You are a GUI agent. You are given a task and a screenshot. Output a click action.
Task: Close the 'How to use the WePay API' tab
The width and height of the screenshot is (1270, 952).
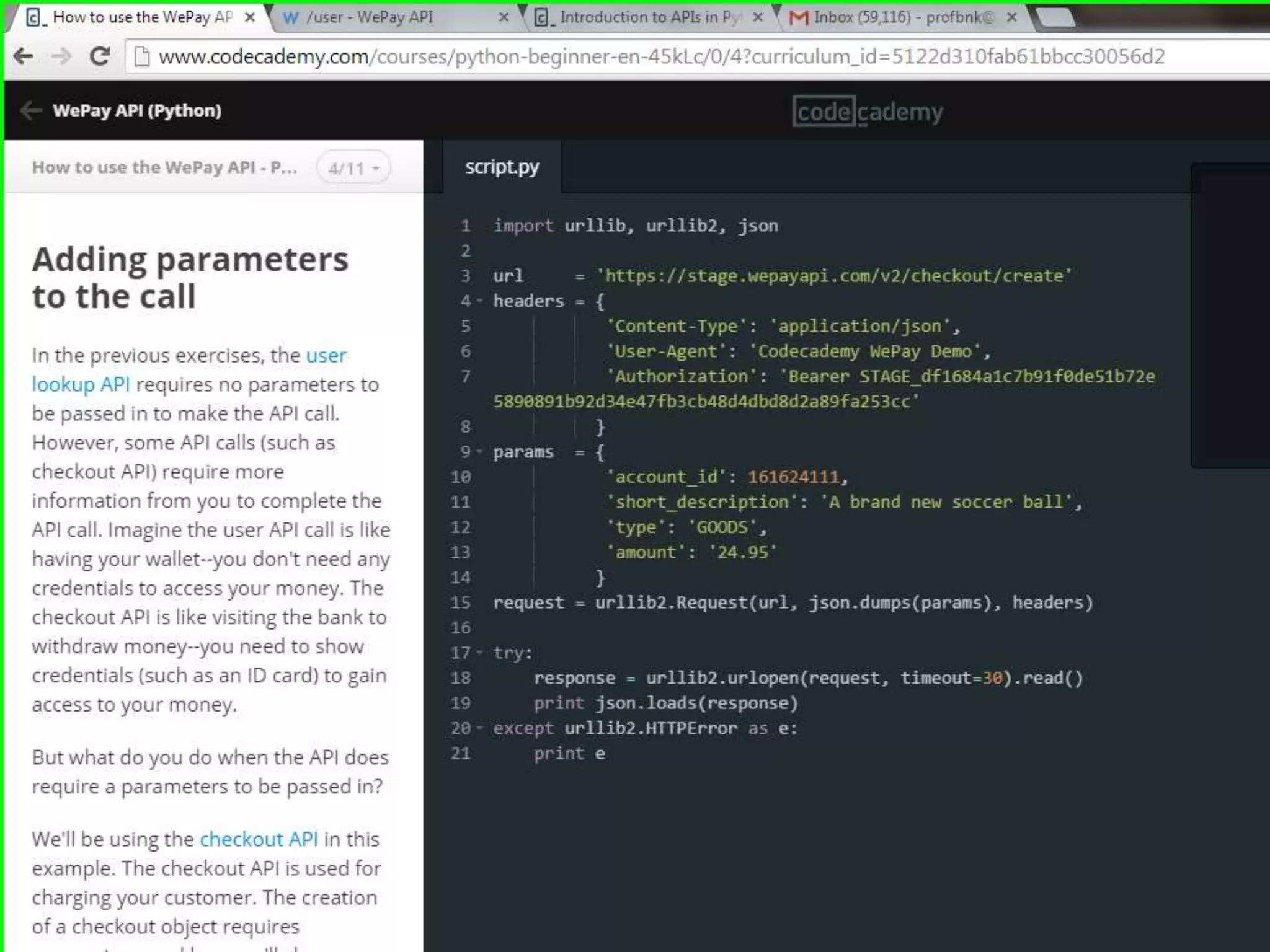click(250, 17)
